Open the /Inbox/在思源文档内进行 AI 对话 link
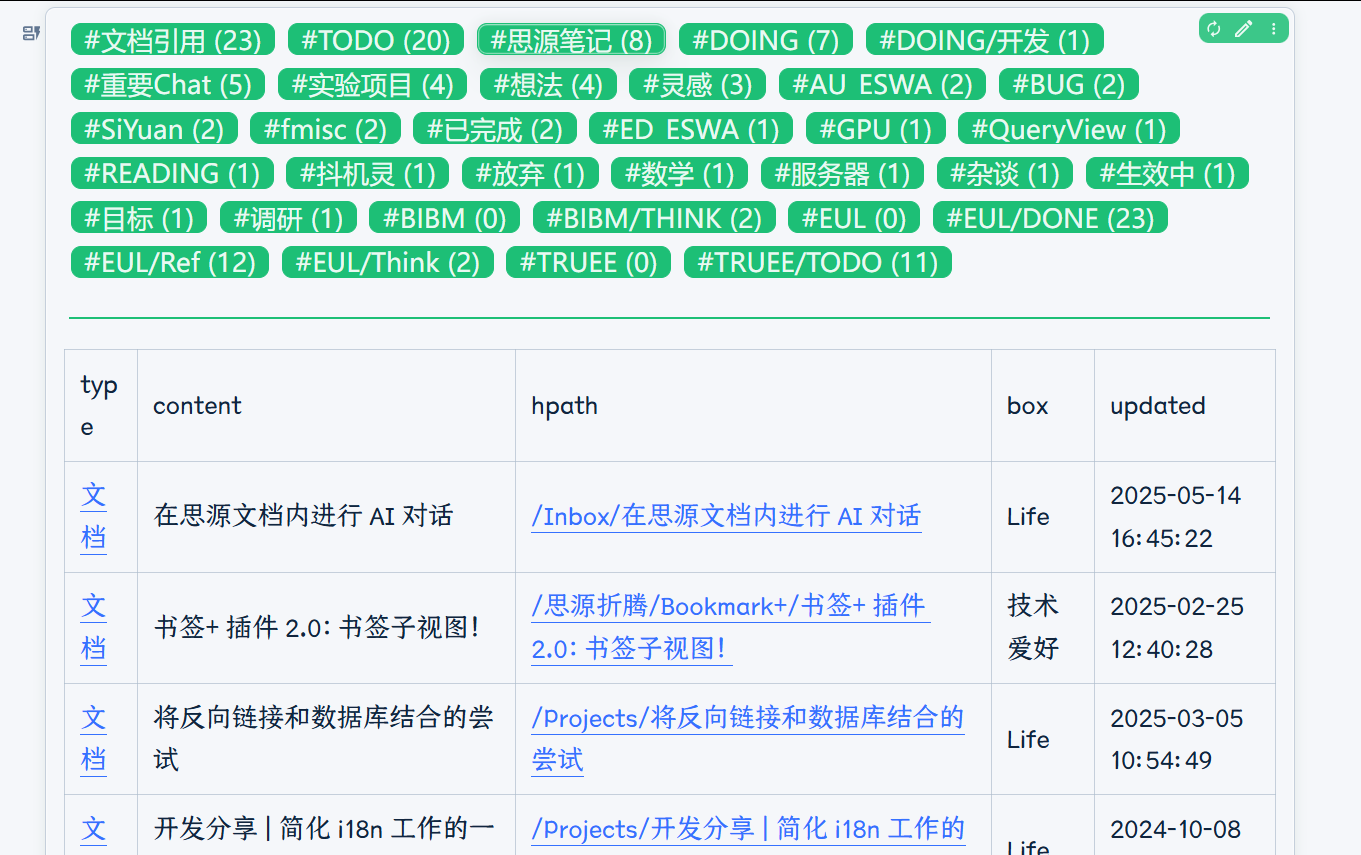The width and height of the screenshot is (1361, 855). tap(726, 517)
